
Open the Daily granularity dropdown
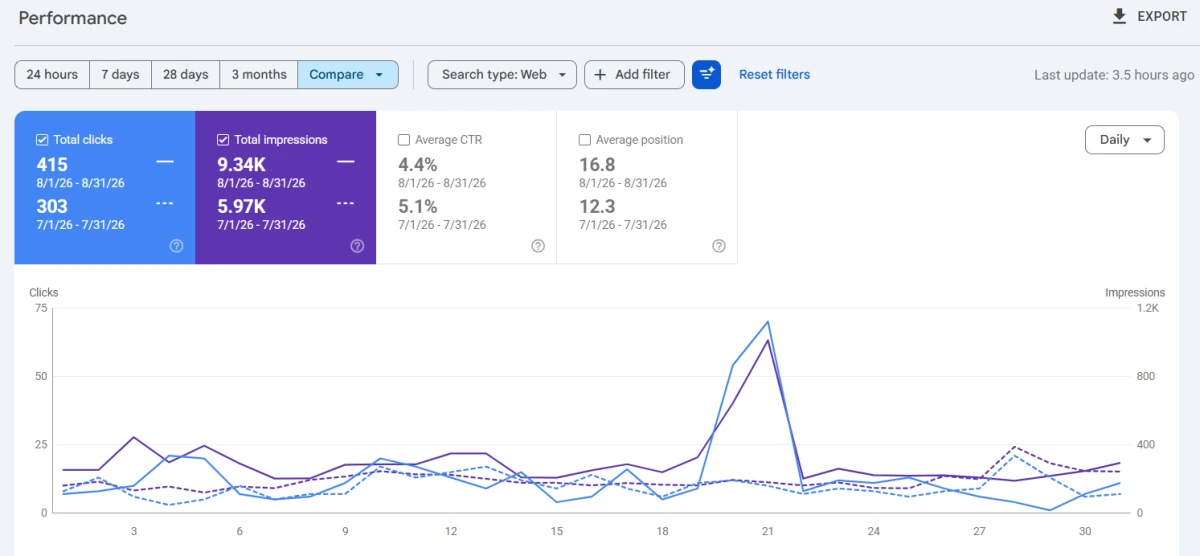(x=1125, y=140)
